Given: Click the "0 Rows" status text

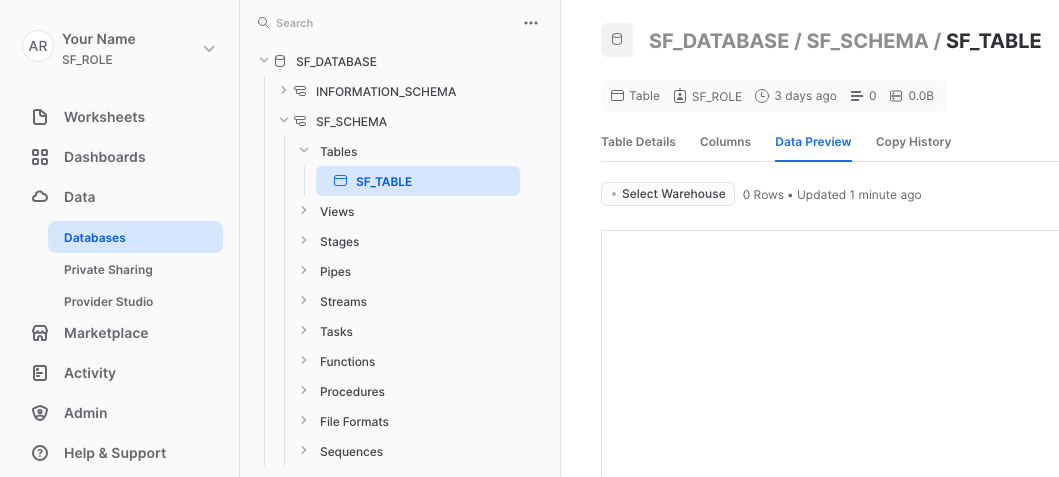Looking at the screenshot, I should [763, 195].
